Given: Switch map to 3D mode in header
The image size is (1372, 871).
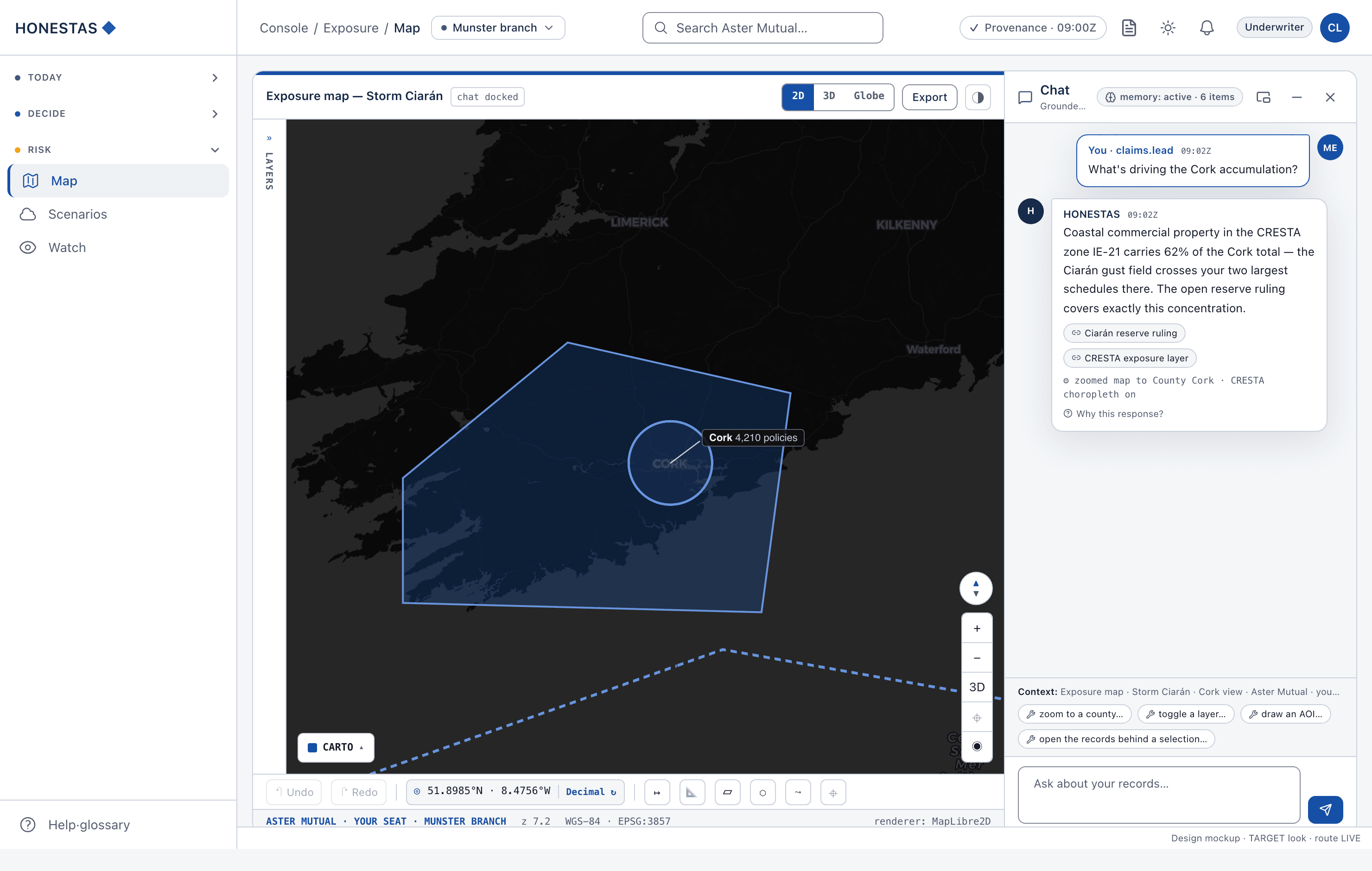Looking at the screenshot, I should click(828, 96).
